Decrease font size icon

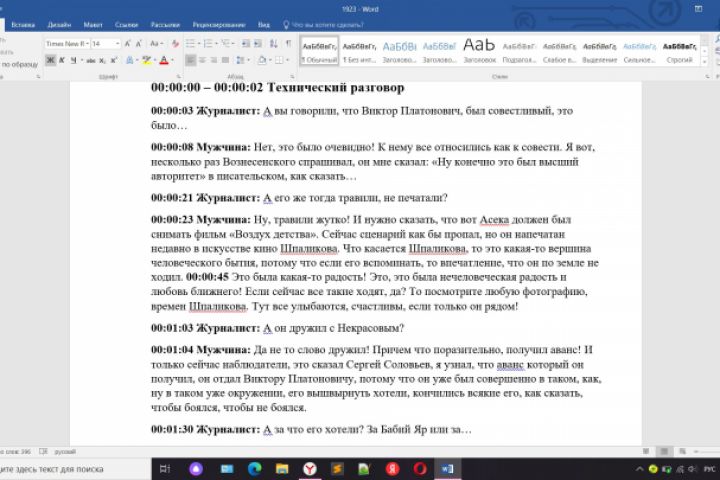[x=139, y=44]
